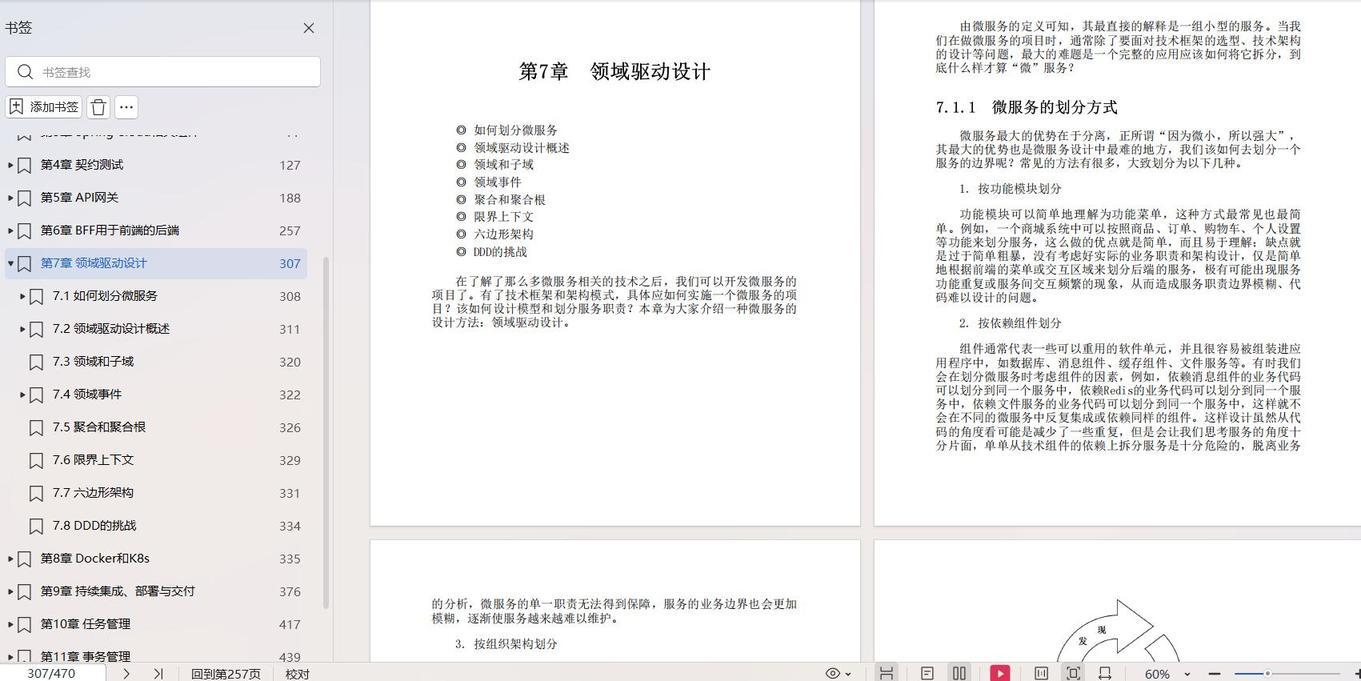Jump to bookmark 第10章 任务管理
The image size is (1361, 681).
[85, 624]
